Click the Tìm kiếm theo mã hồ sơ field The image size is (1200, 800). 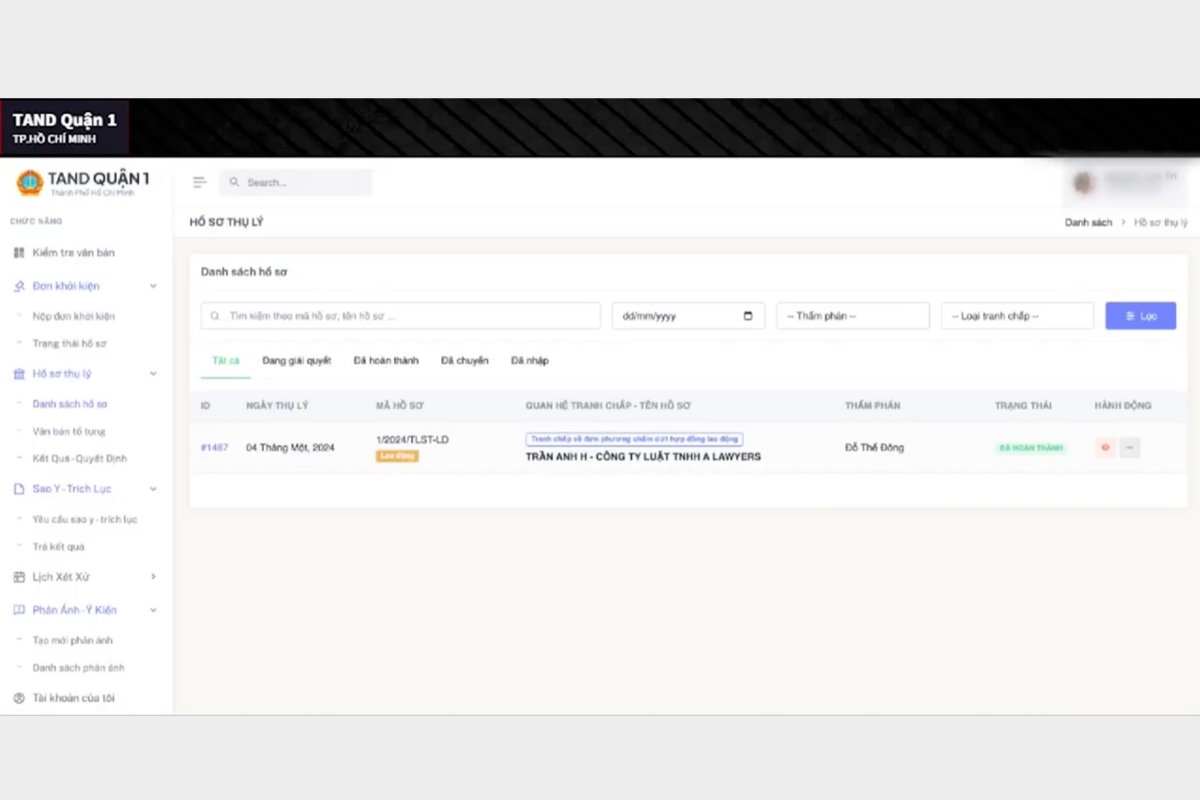[x=401, y=316]
